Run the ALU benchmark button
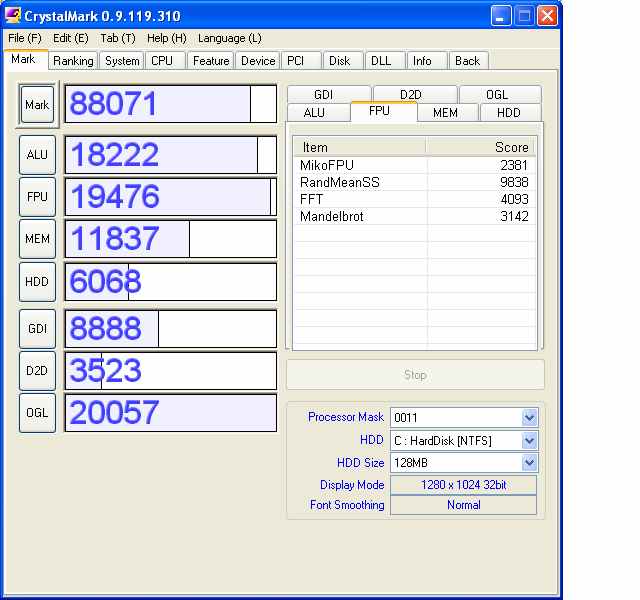 coord(37,155)
